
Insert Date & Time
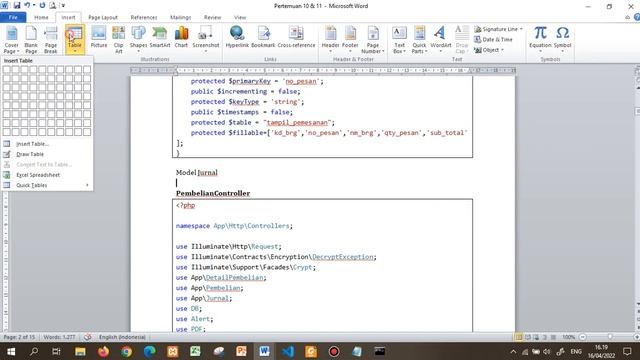[x=493, y=40]
